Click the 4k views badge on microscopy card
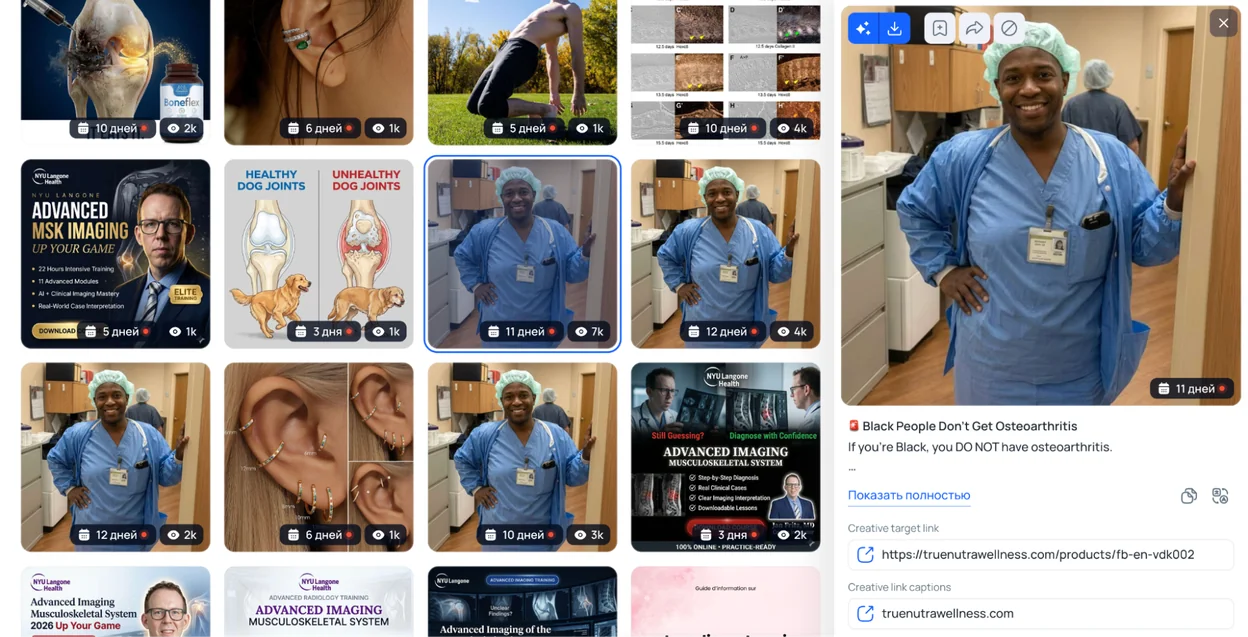1248x637 pixels. coord(793,128)
